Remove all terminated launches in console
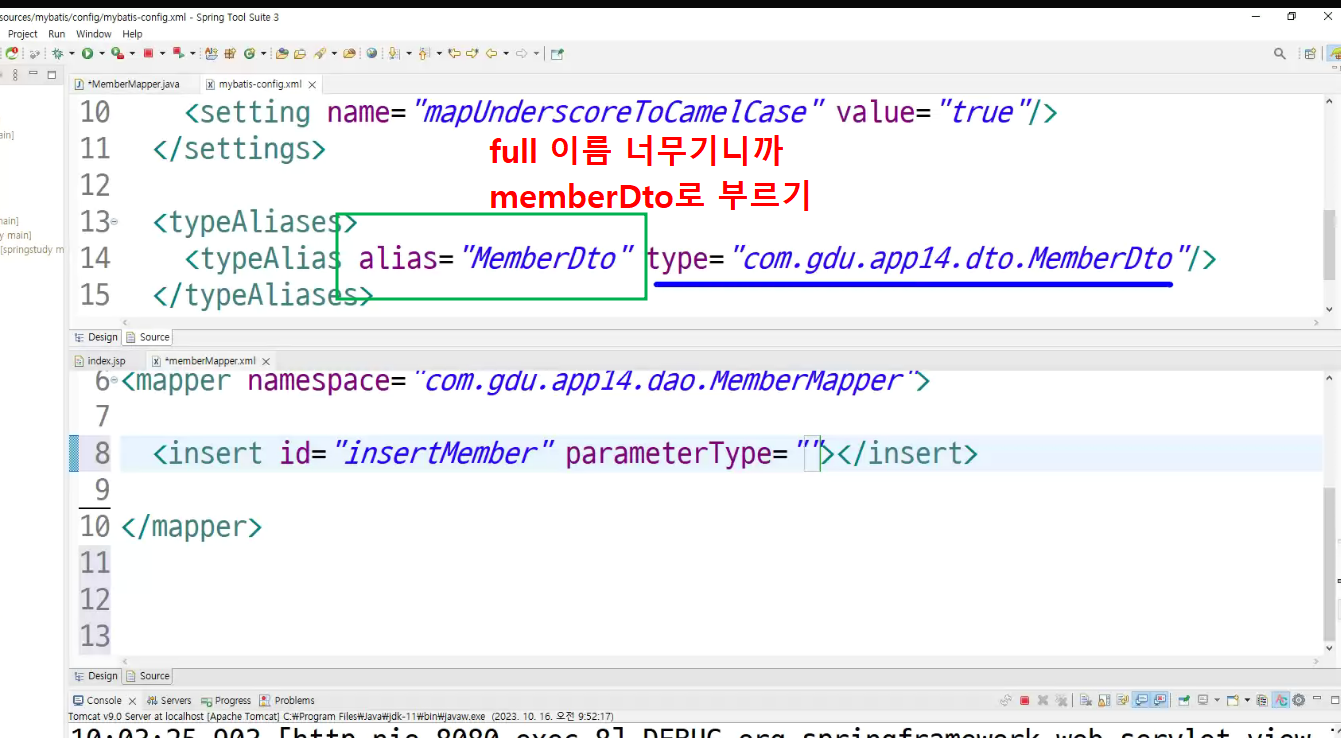Screen dimensions: 1341x738 1061,700
